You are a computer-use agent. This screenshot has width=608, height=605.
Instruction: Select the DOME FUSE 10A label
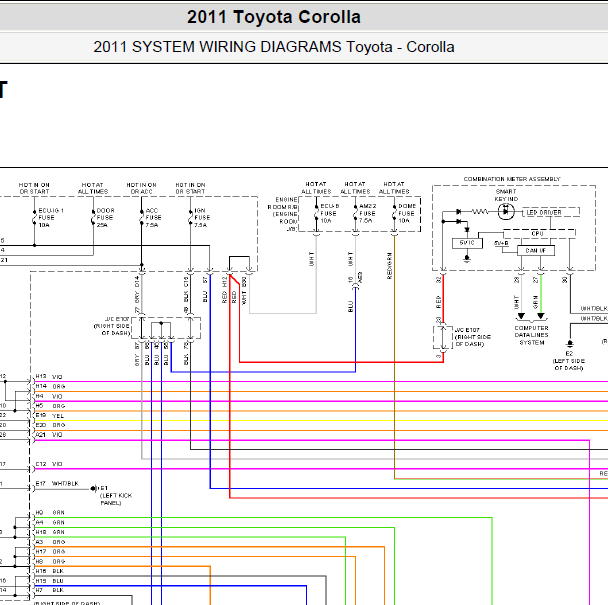coord(407,213)
